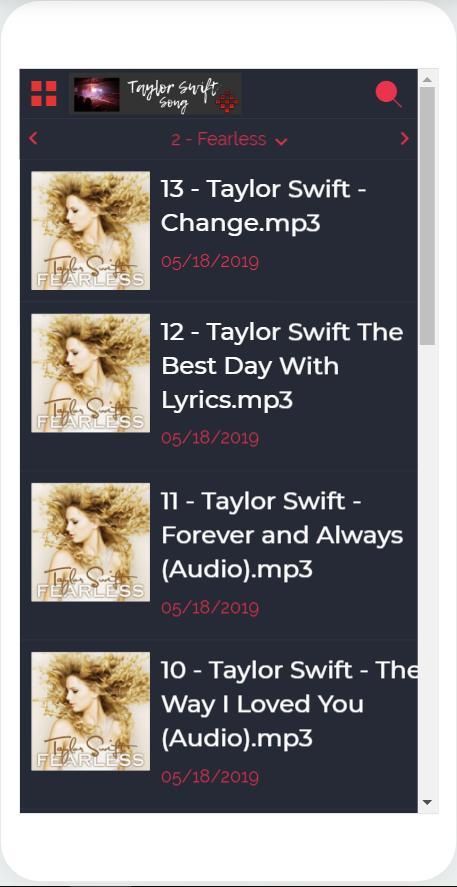Click the vertical scrollbar thumb
Screen dimensions: 457x887
click(427, 216)
